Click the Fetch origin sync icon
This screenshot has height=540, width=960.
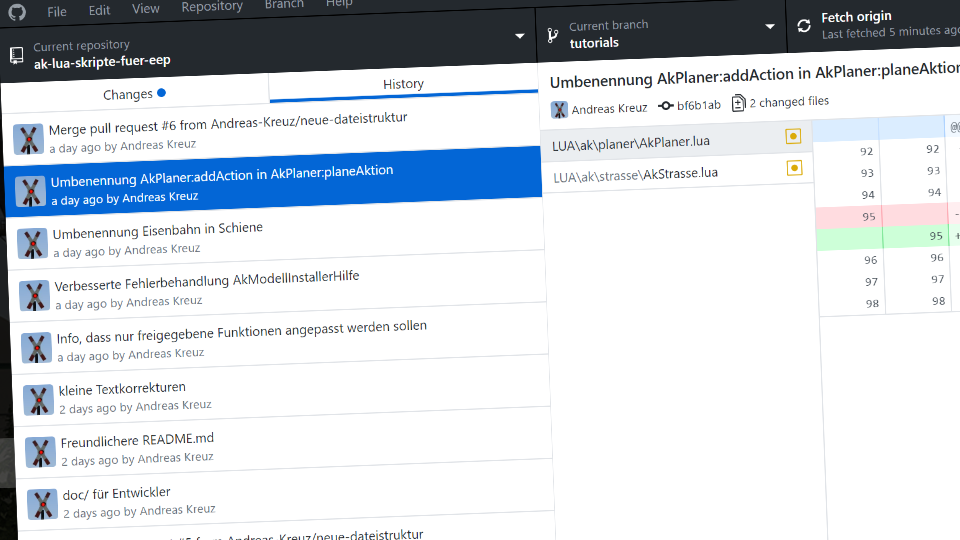click(x=804, y=26)
